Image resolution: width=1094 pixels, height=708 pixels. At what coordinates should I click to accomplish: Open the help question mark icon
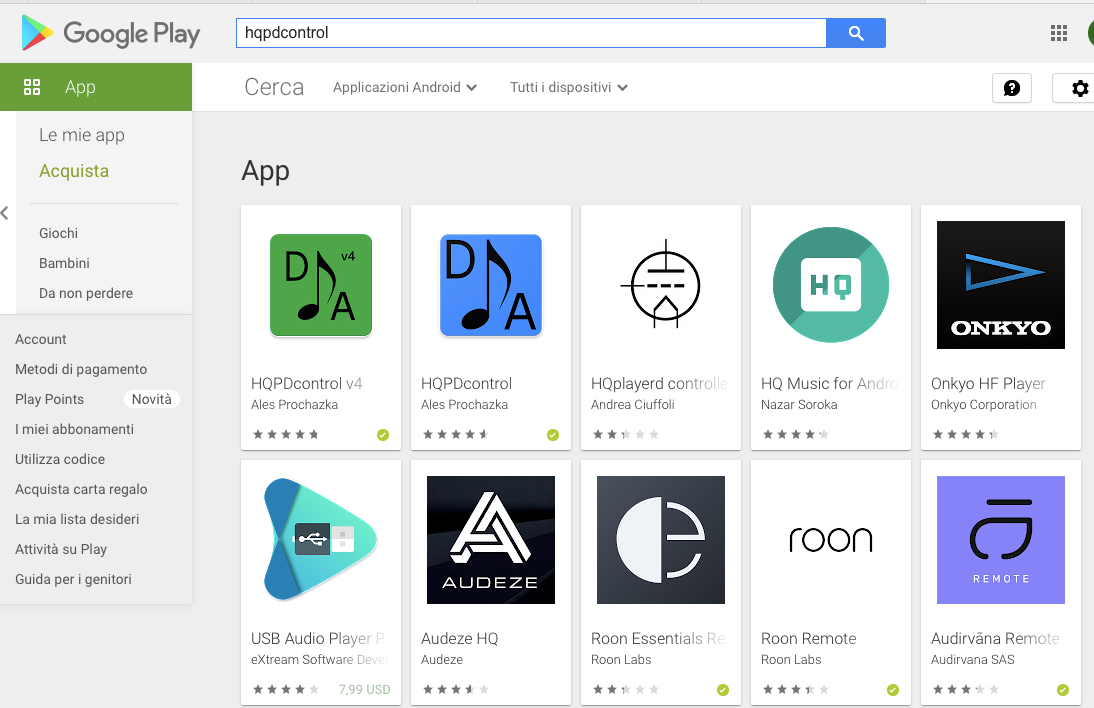[x=1012, y=88]
